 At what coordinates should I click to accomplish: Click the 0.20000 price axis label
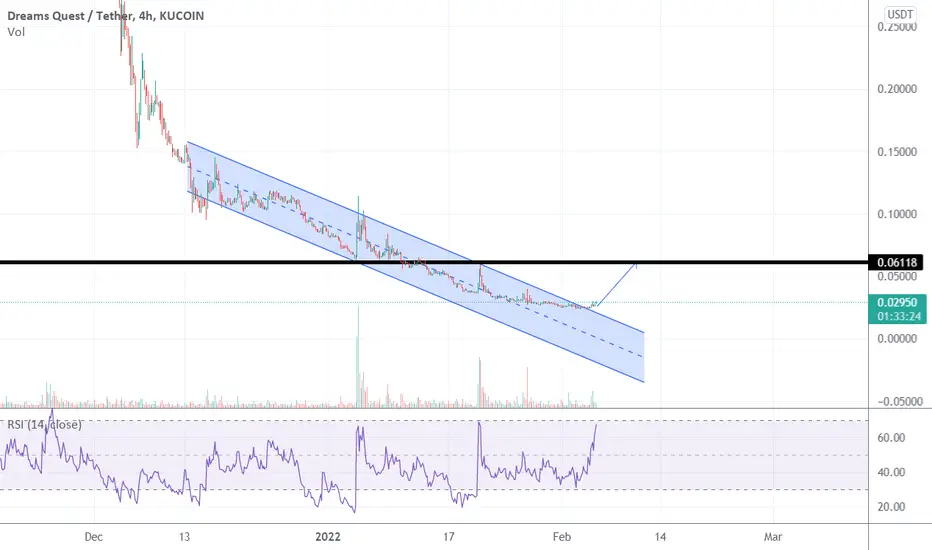click(x=897, y=89)
